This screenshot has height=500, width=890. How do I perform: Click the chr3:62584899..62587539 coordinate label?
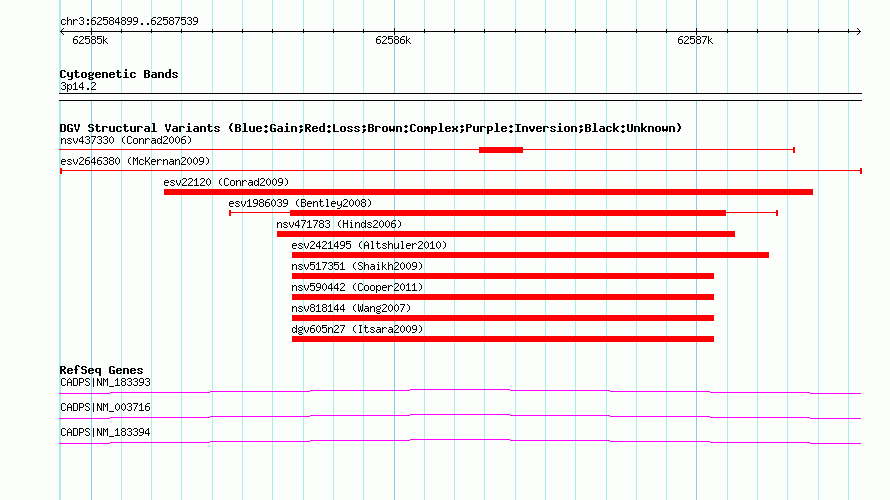tap(129, 22)
